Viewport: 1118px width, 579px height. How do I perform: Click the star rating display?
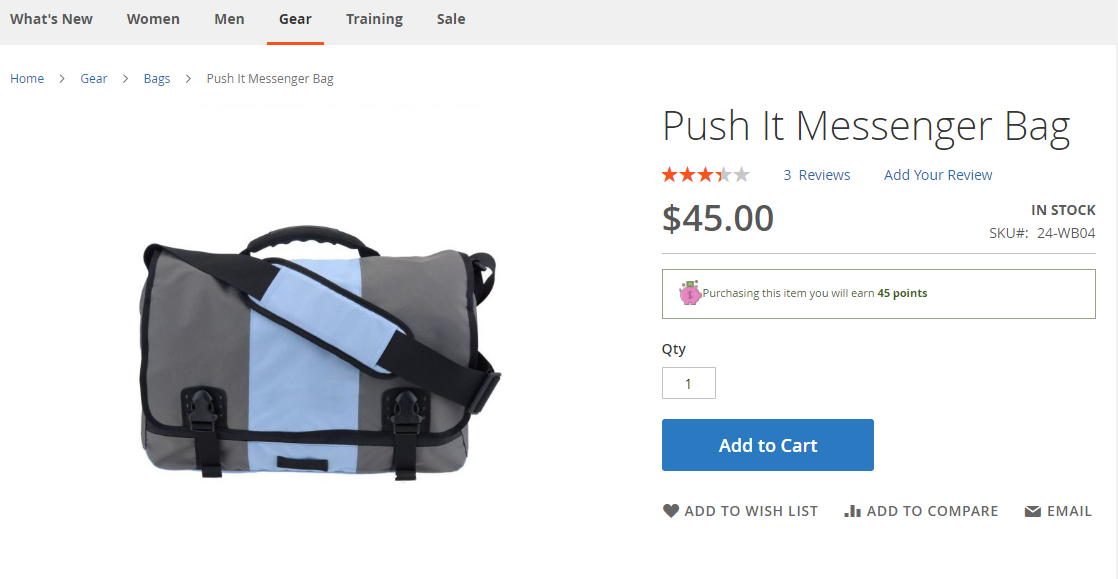click(x=705, y=175)
